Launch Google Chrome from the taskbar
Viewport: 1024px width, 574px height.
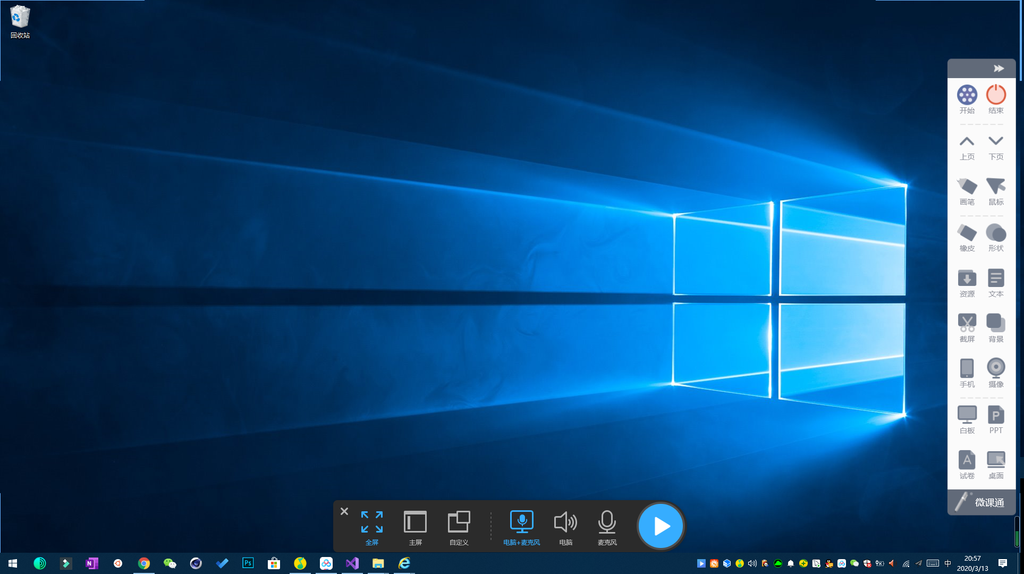pos(144,563)
